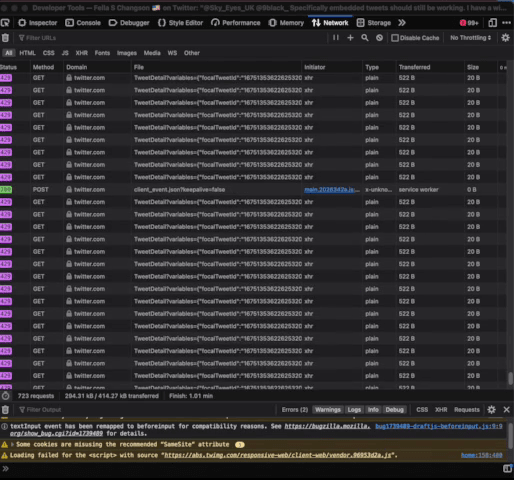
Task: Filter requests by Media
Action: [x=152, y=53]
